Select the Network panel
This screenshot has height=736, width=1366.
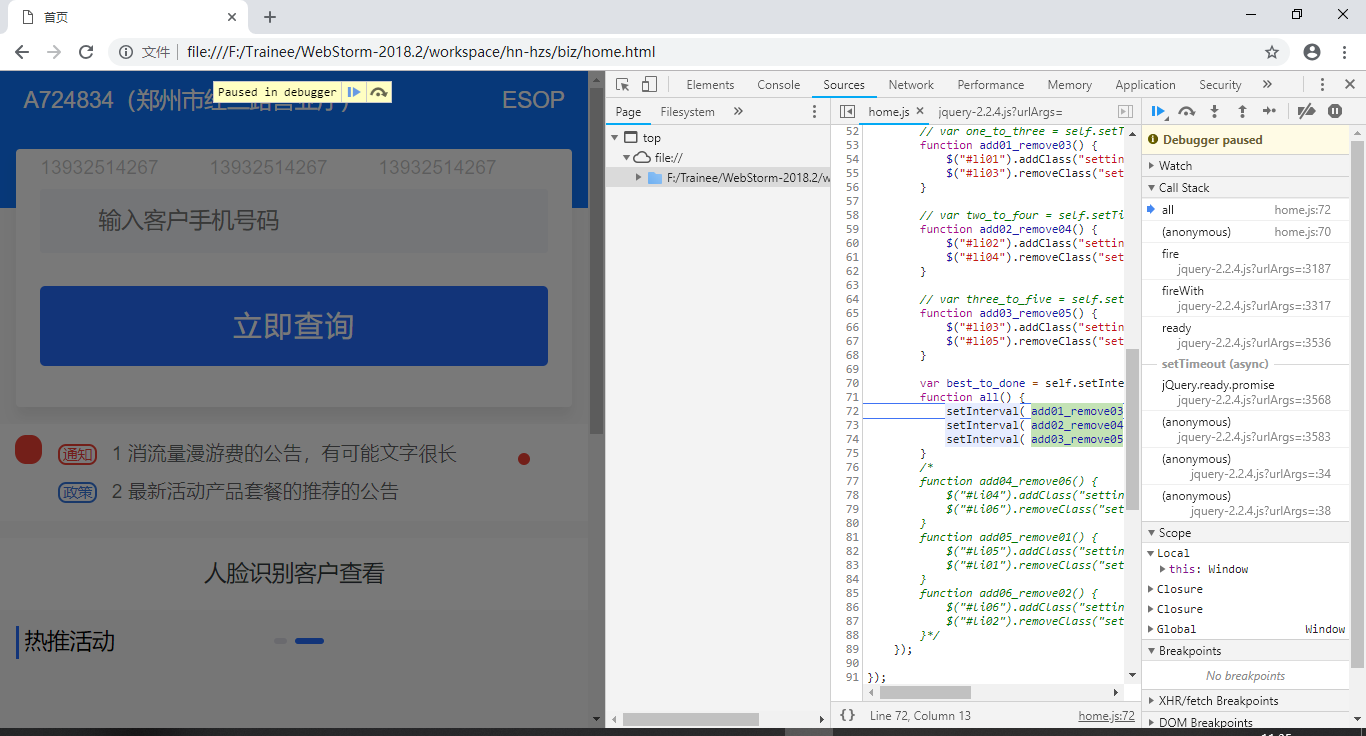910,84
